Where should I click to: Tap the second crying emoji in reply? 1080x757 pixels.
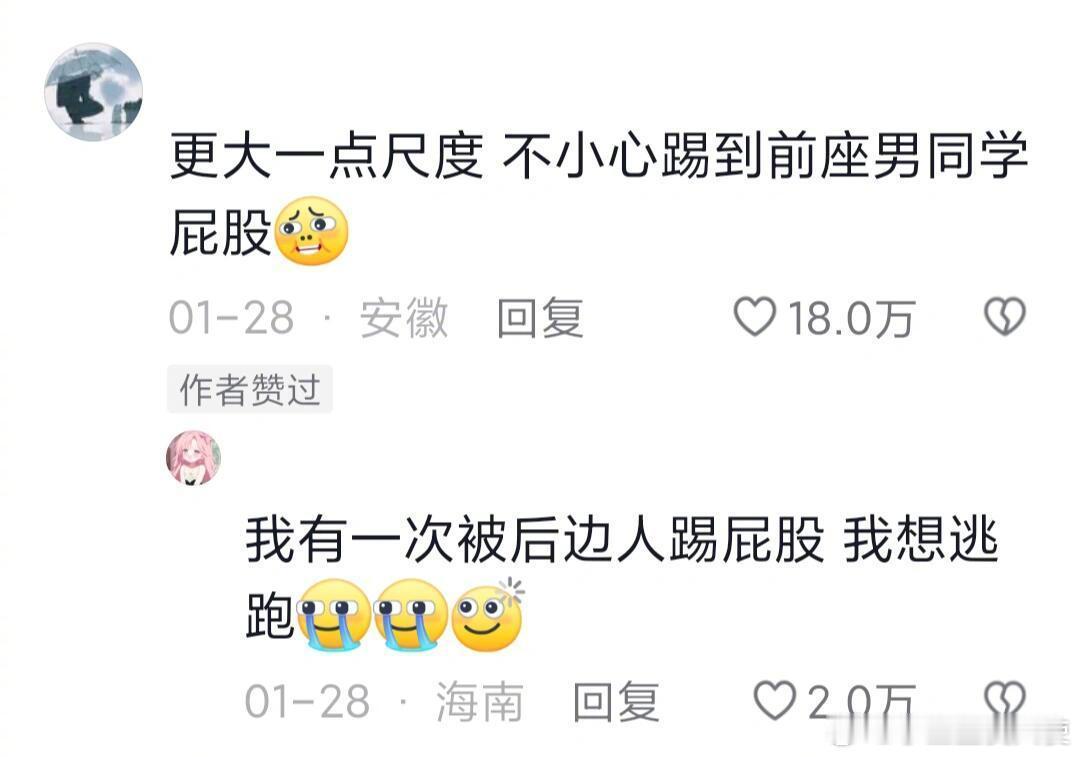[411, 614]
